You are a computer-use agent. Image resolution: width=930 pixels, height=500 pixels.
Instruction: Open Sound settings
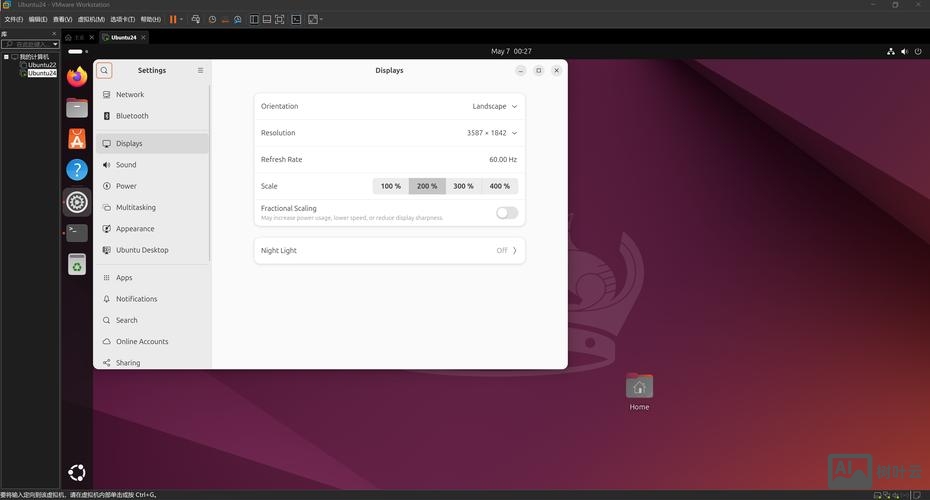click(152, 165)
